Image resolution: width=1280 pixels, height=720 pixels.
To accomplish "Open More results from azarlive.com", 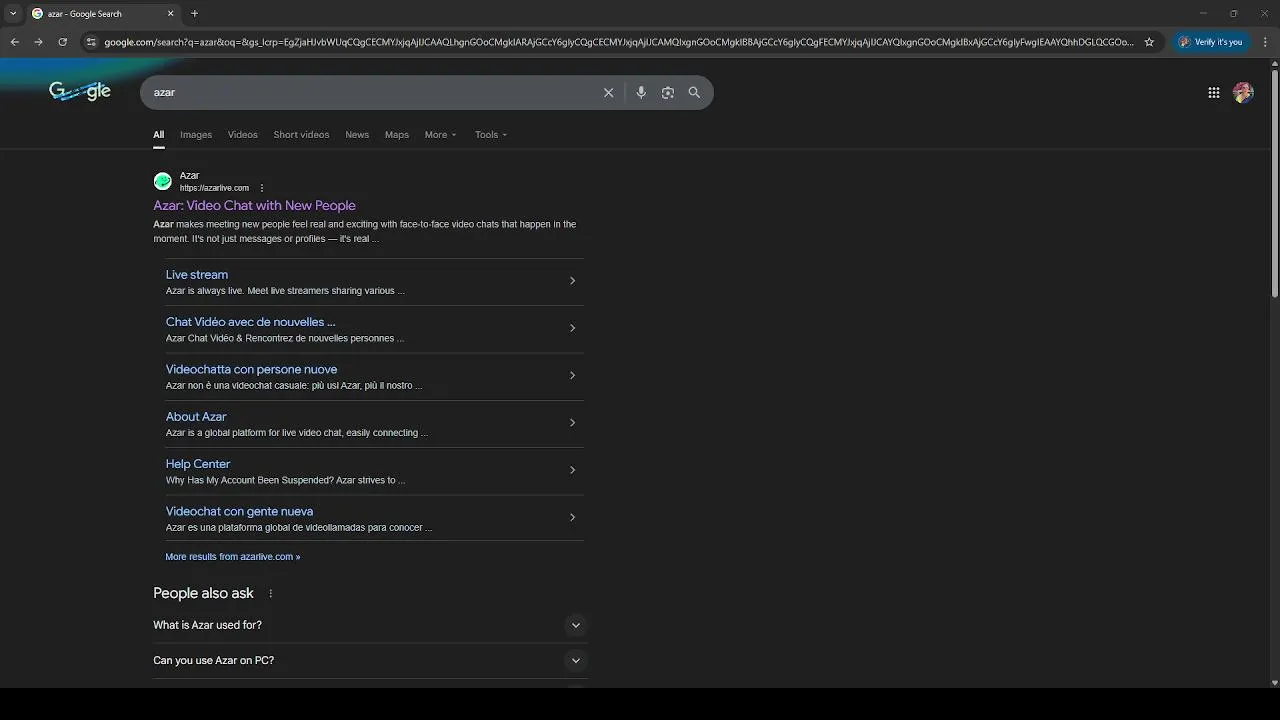I will pos(232,557).
